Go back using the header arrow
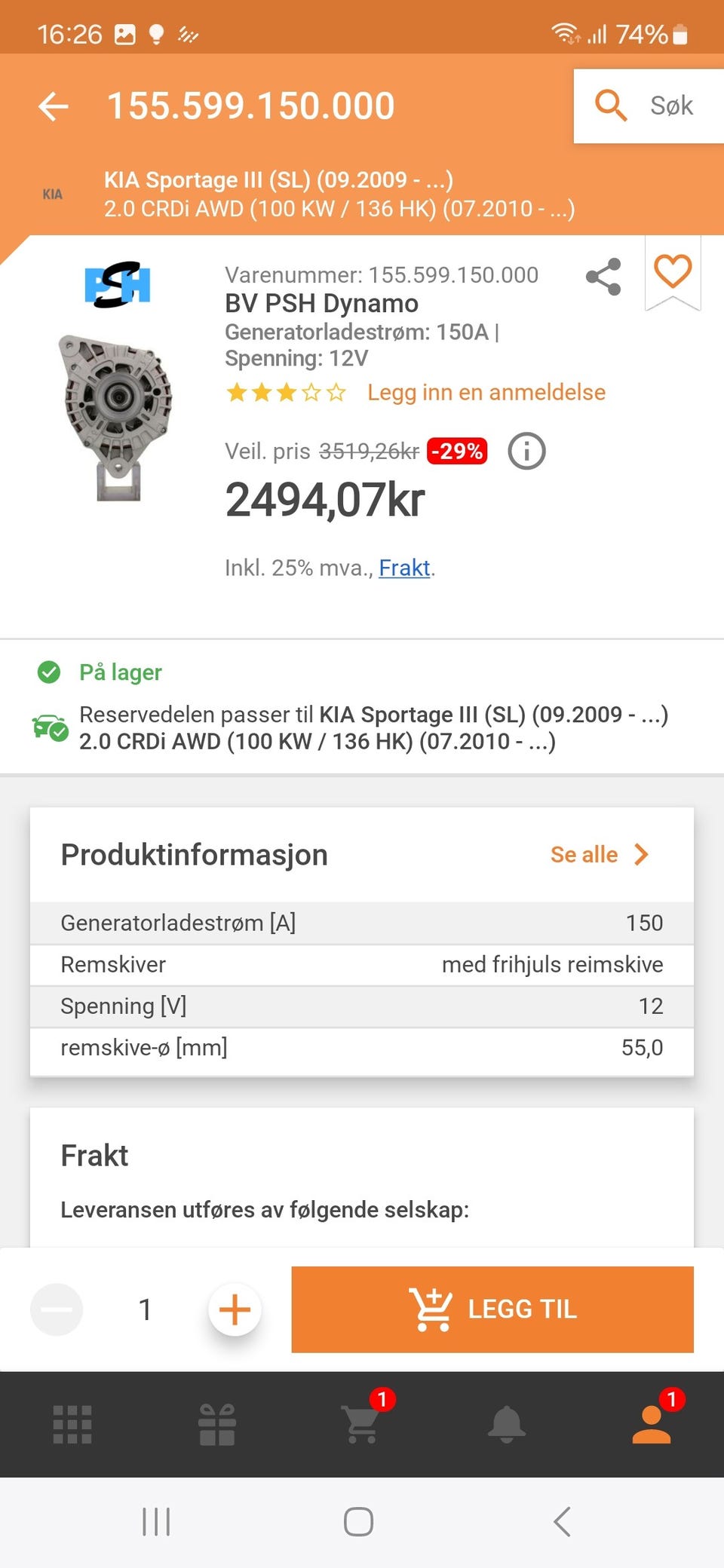 coord(54,106)
